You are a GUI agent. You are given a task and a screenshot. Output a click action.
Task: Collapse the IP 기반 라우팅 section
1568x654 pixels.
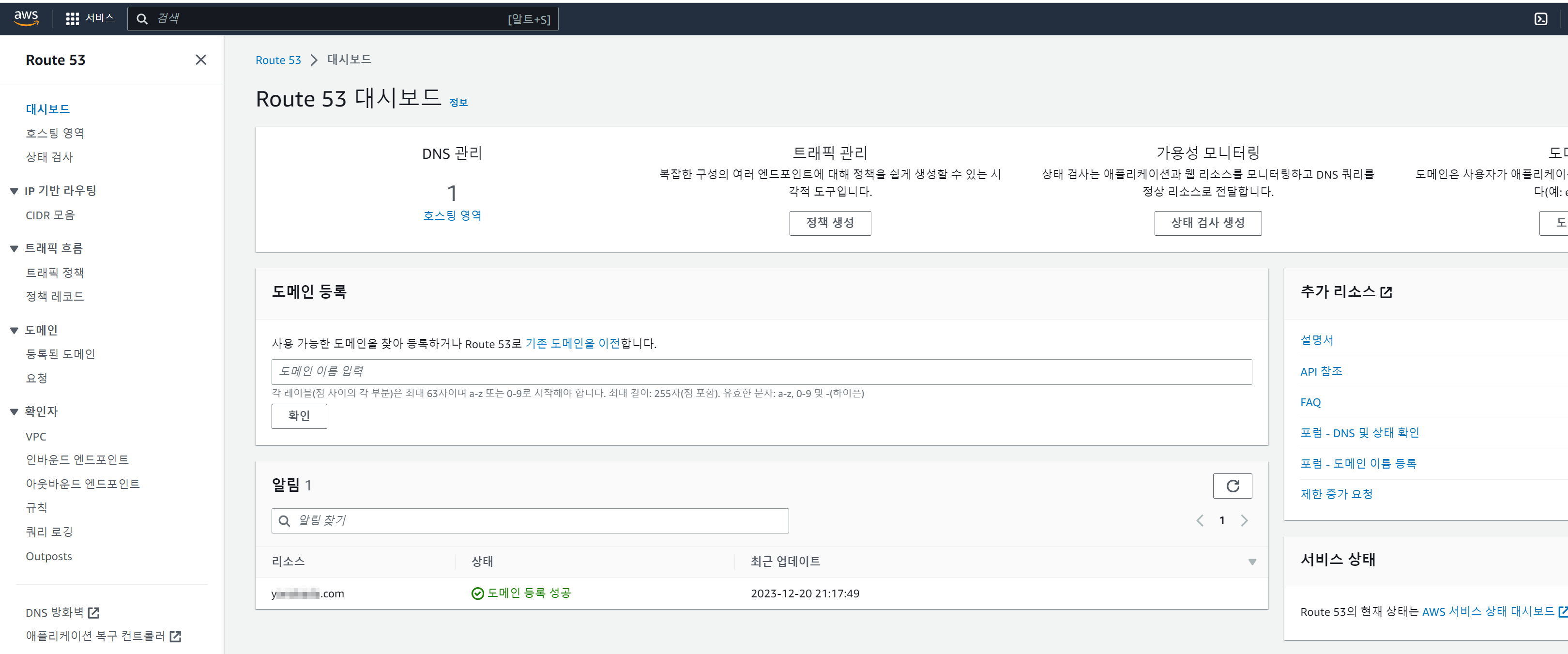tap(14, 191)
